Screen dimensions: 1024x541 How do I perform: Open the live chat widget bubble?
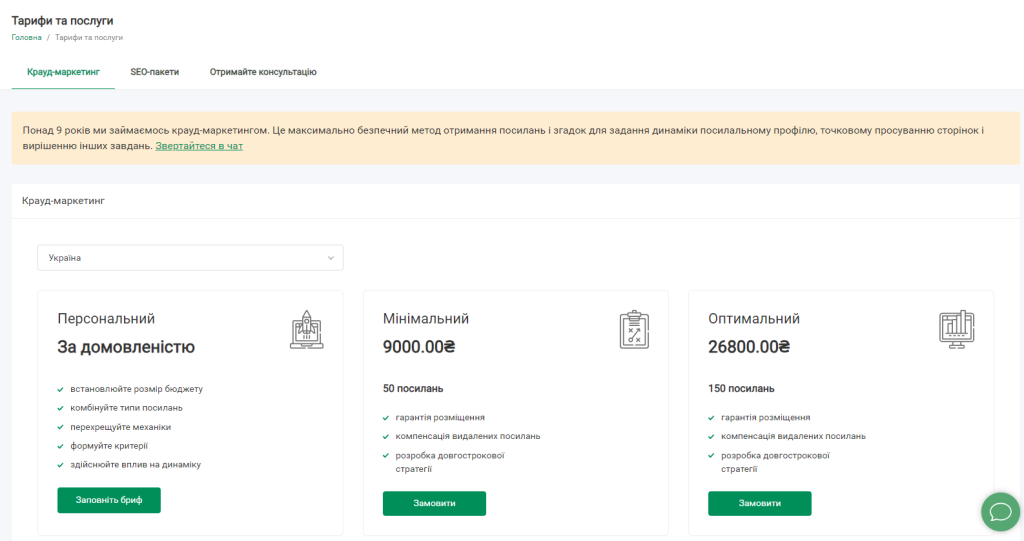(x=999, y=512)
